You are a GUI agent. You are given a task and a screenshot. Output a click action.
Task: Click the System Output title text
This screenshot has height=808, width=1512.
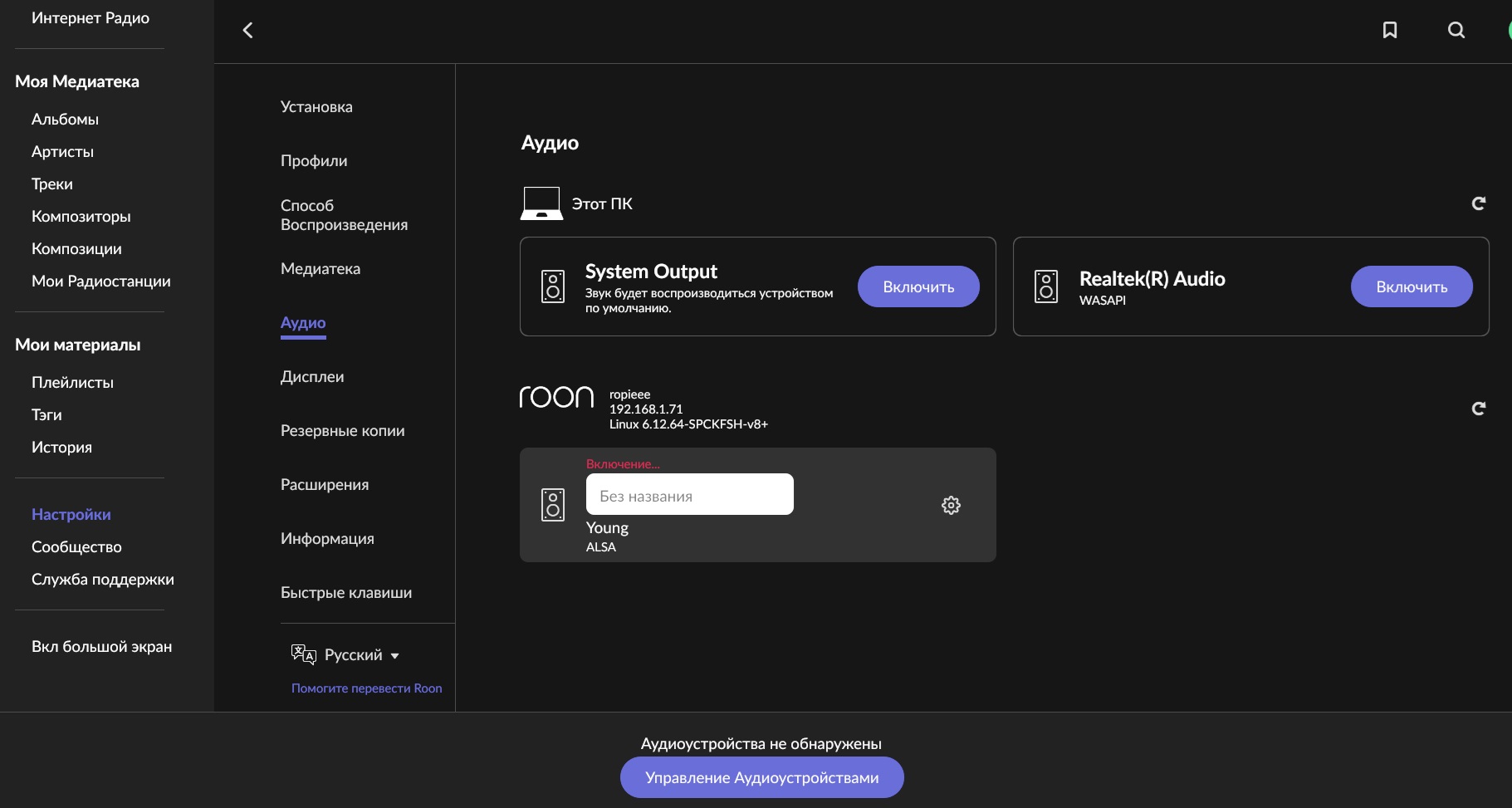[x=651, y=272]
